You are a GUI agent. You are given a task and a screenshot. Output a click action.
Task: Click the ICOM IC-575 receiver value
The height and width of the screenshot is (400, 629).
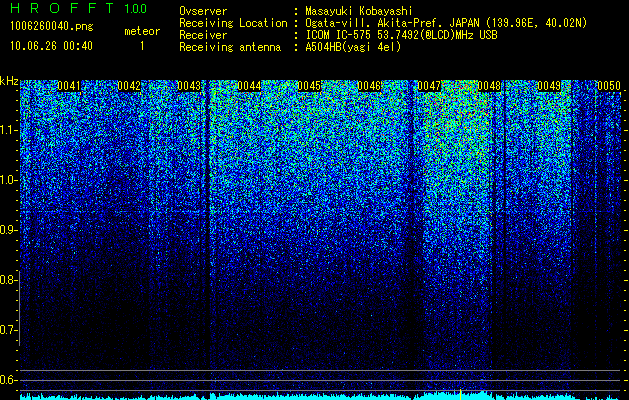(x=402, y=35)
